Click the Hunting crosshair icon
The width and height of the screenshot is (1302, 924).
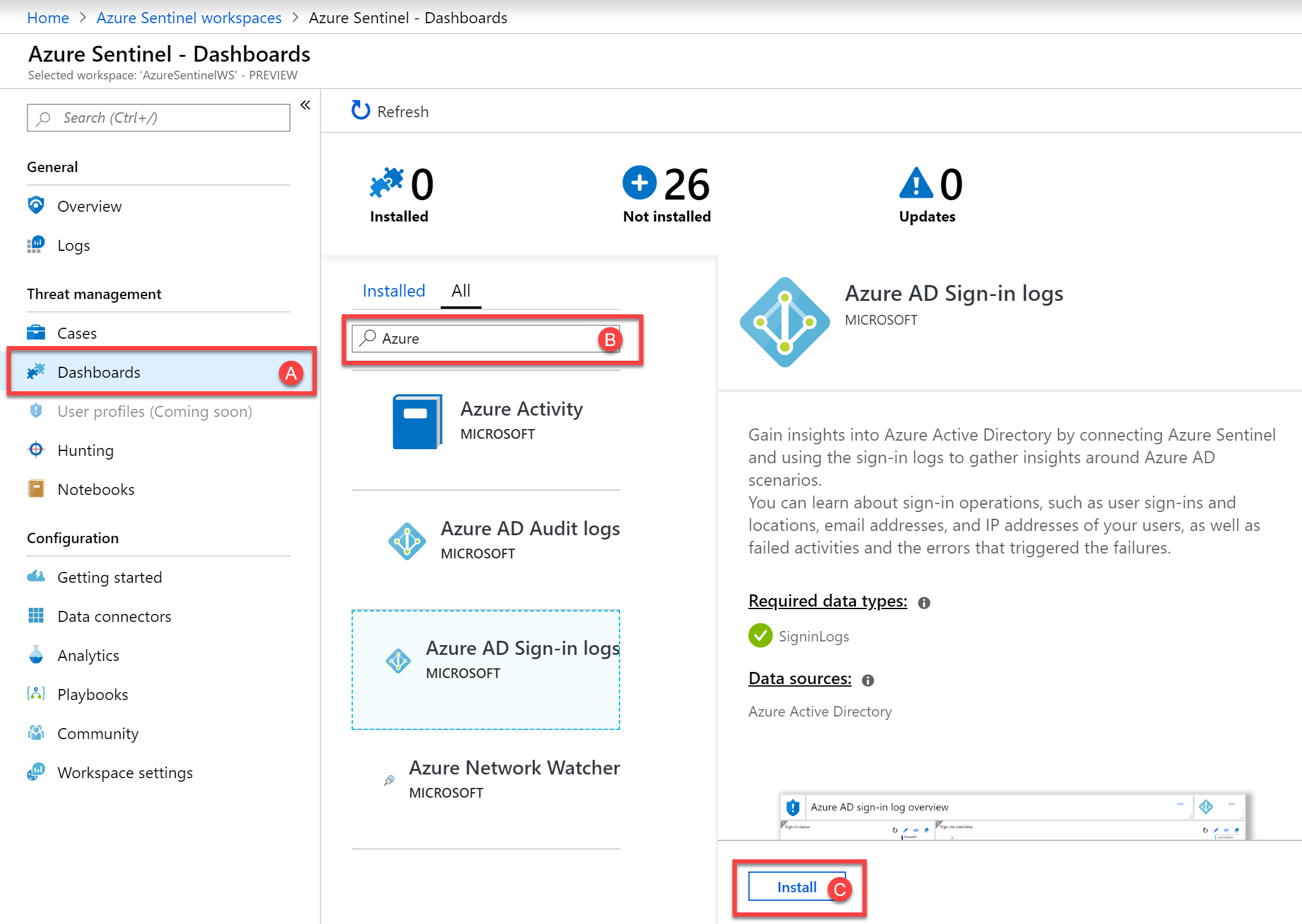point(36,450)
